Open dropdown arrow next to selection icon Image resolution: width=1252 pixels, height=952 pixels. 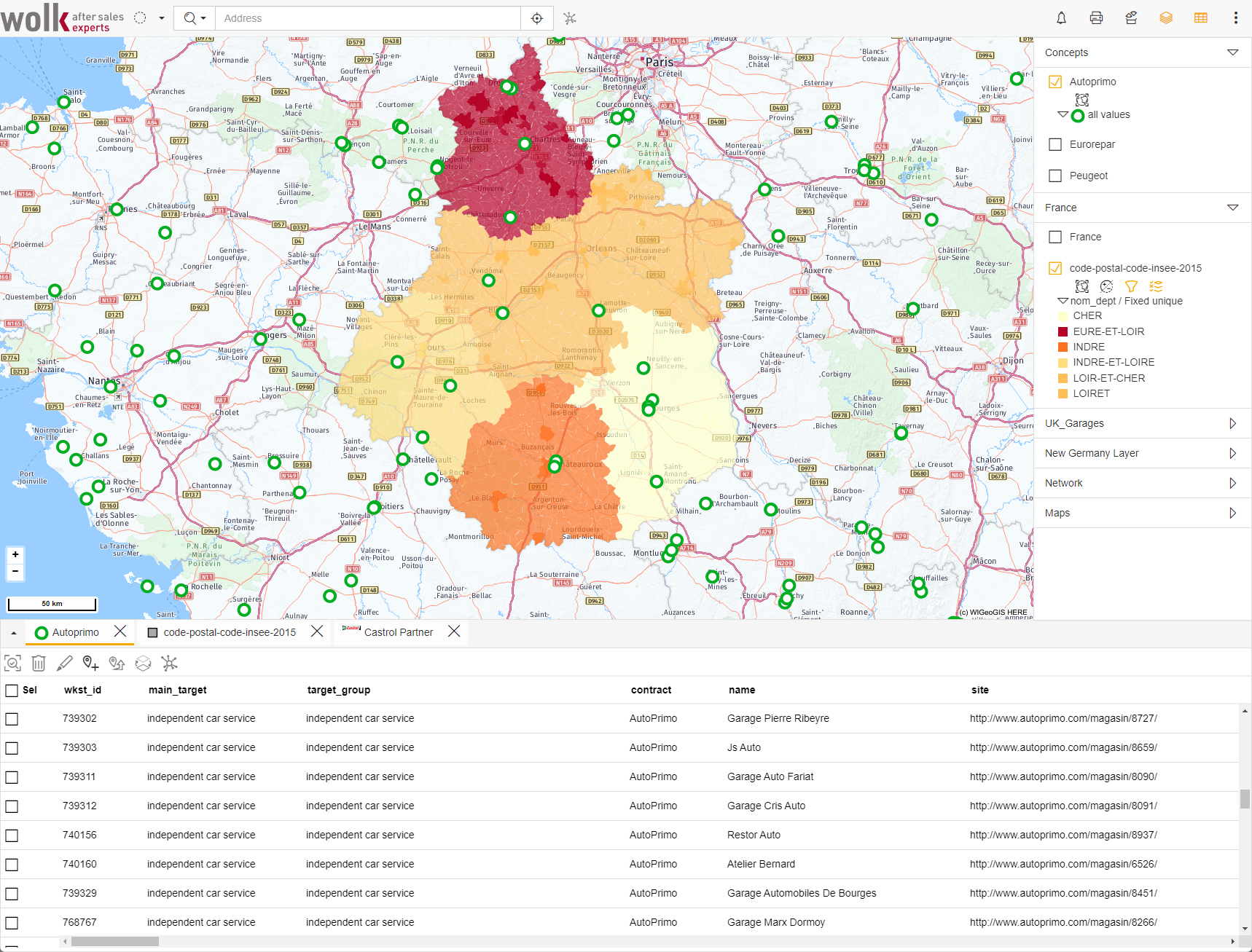click(162, 18)
